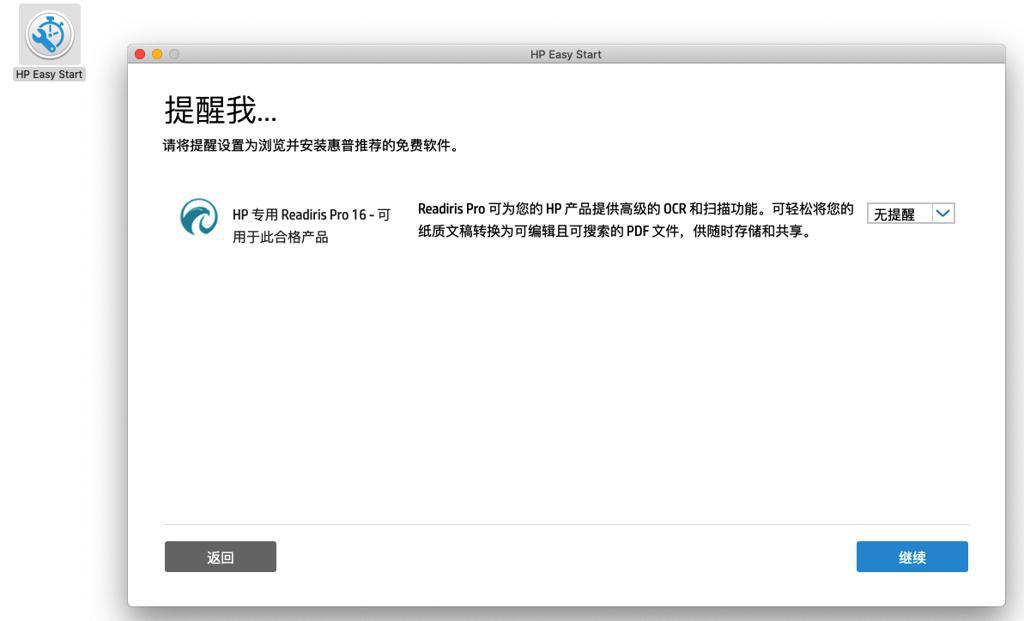Select the HP 专用 Readiris Pro 16 product name
This screenshot has width=1024, height=621.
pos(312,225)
